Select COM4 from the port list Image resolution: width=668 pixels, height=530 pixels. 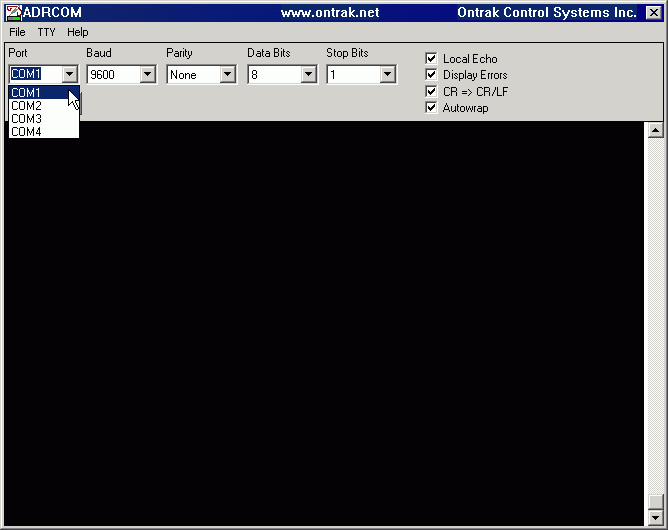(x=44, y=132)
